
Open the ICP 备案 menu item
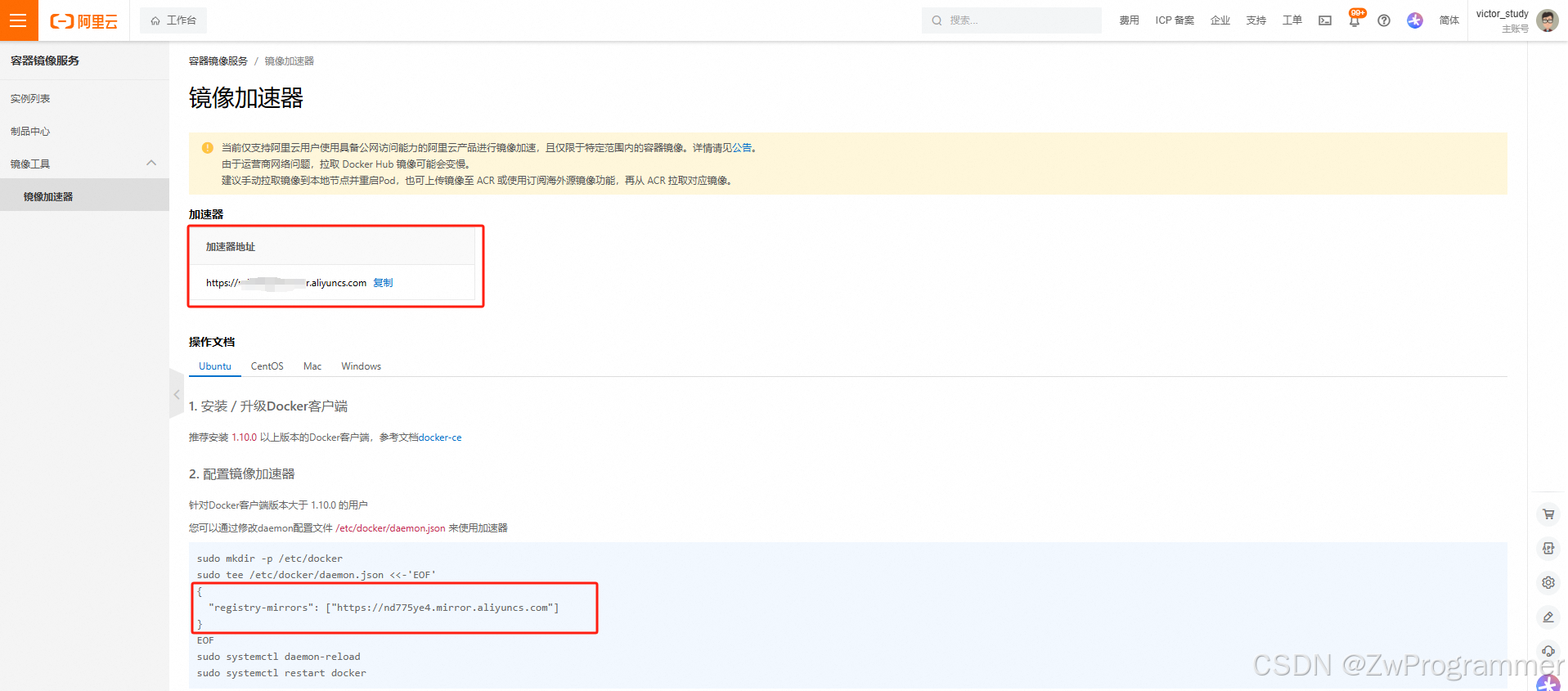1175,20
